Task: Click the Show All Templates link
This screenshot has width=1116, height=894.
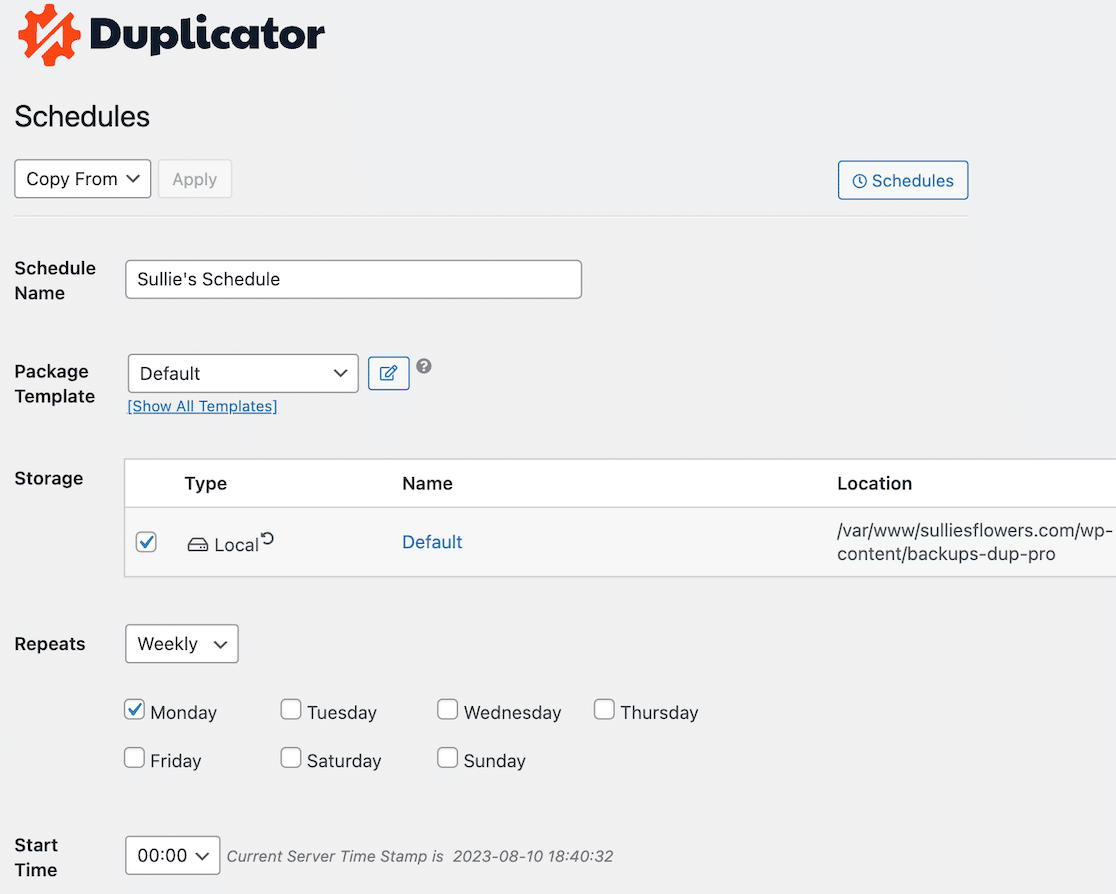Action: click(202, 406)
